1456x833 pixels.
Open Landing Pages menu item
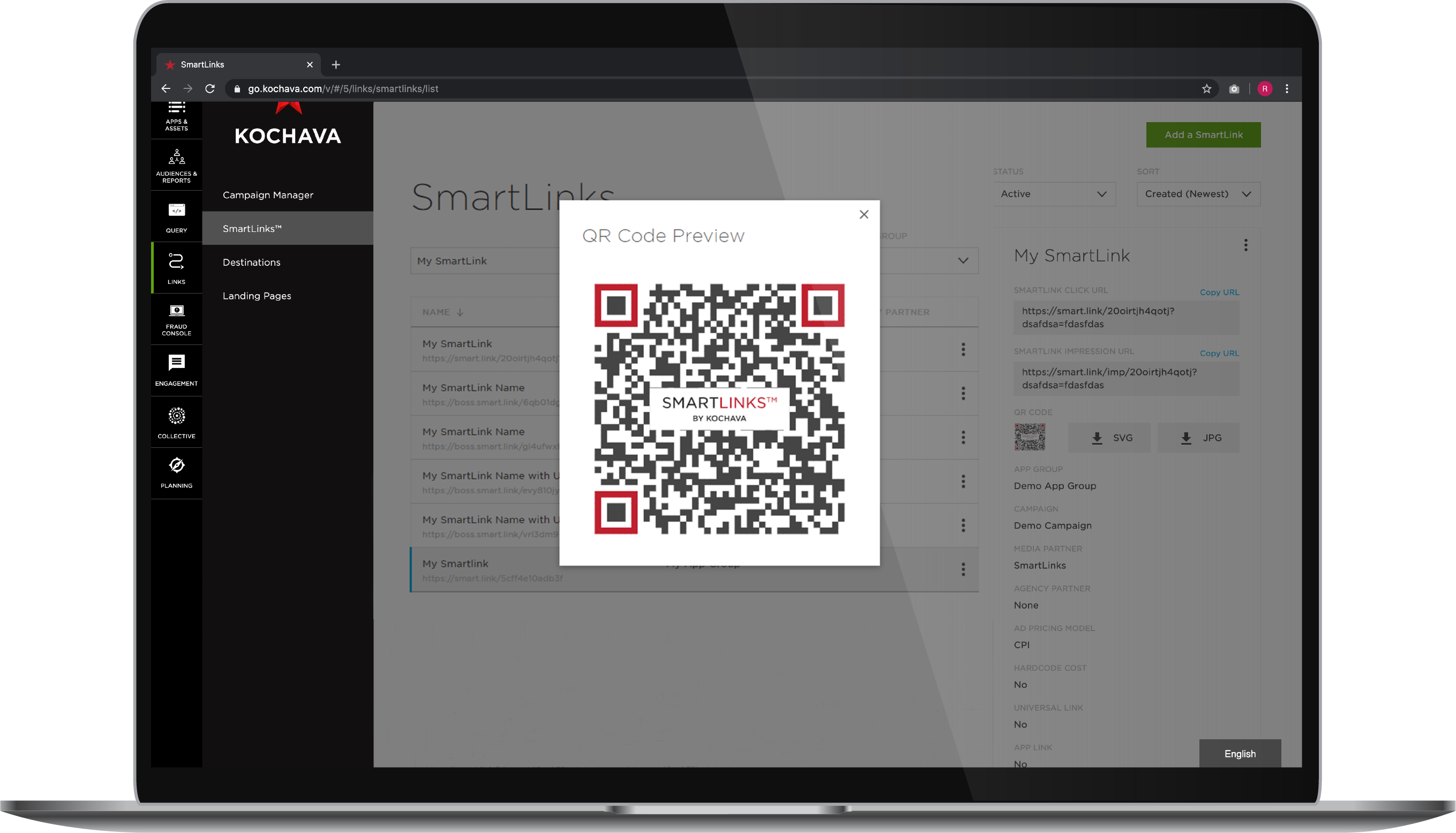click(257, 296)
